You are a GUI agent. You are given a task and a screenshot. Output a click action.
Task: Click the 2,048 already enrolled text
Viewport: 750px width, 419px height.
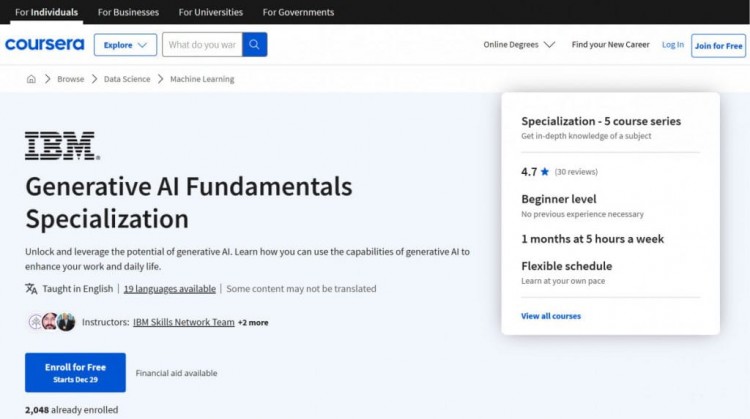(71, 410)
